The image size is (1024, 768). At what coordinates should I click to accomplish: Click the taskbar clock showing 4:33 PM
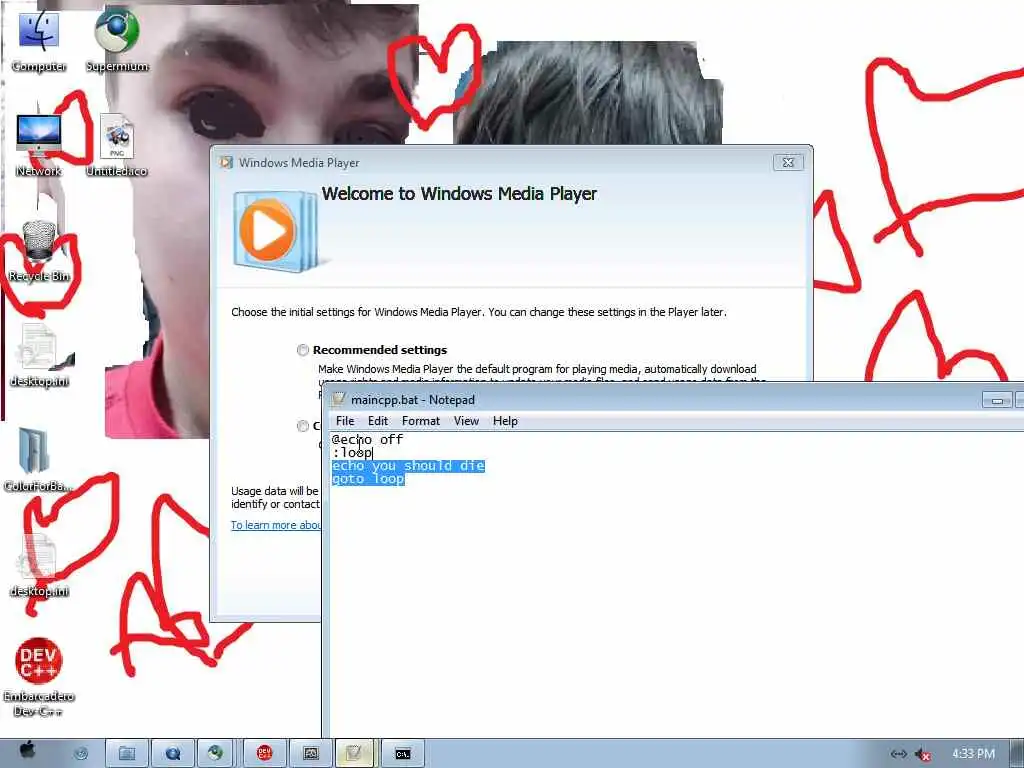[973, 754]
